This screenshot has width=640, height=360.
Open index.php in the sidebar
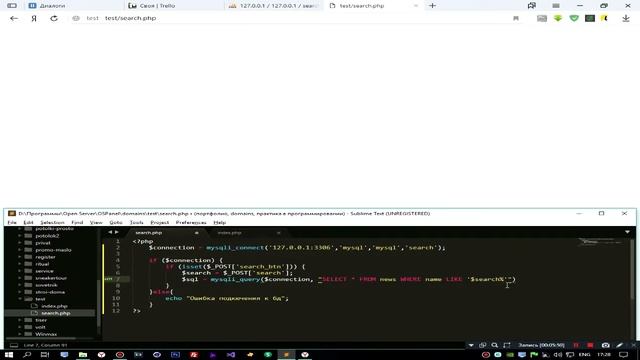(54, 306)
